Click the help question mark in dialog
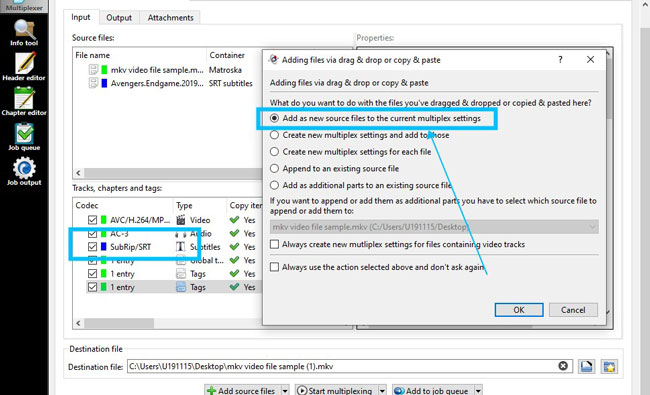This screenshot has width=650, height=395. pos(560,60)
